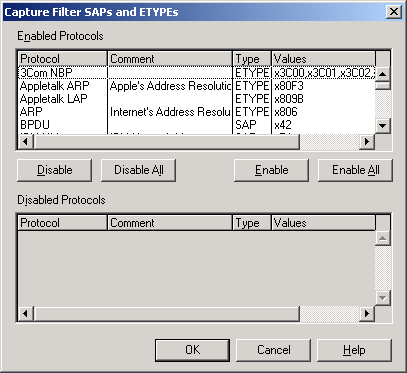Click up arrow of Disabled Protocols vertical scrollbar
This screenshot has height=373, width=407.
coord(383,238)
